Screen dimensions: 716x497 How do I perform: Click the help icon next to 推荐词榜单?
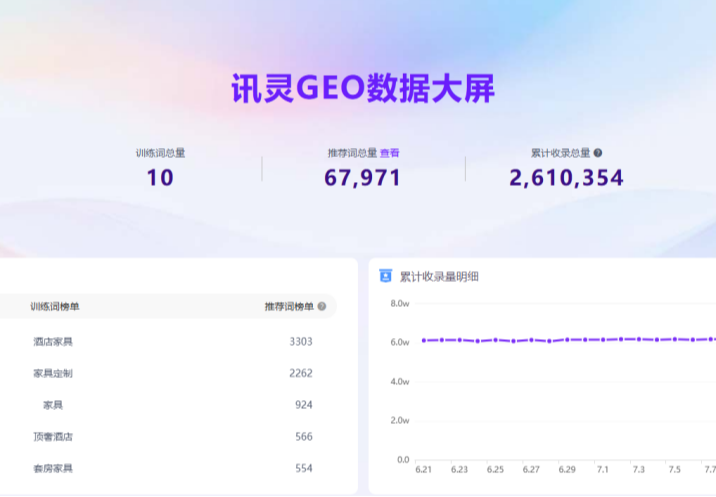(321, 306)
